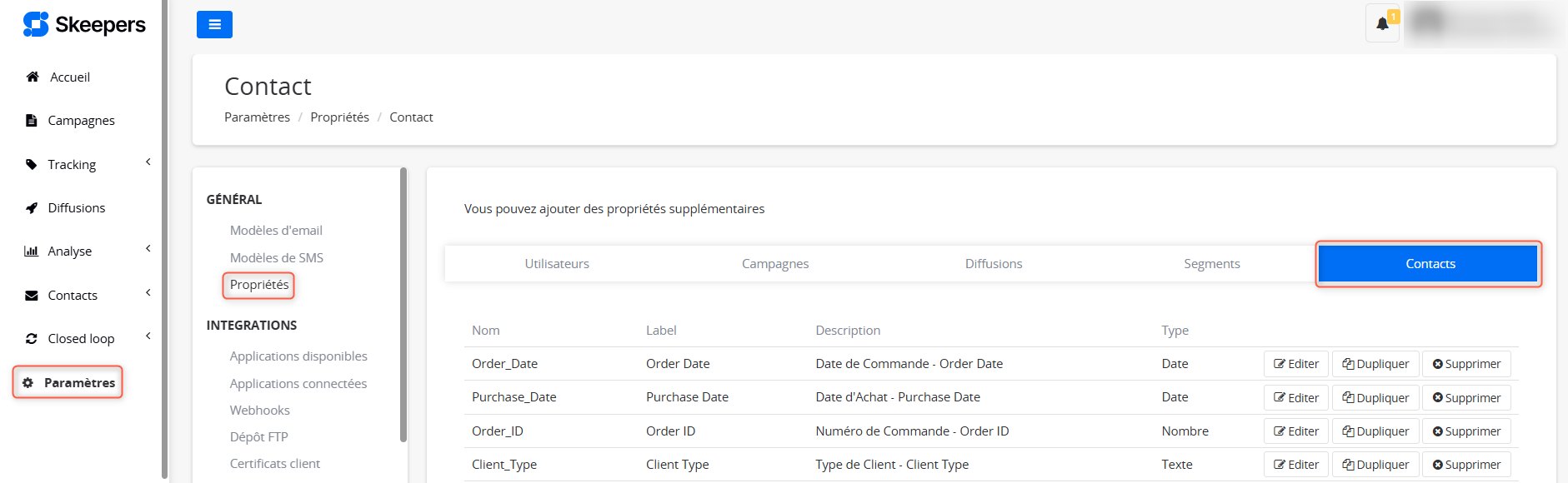Delete the Client_Type property
1568x483 pixels.
pyautogui.click(x=1466, y=465)
